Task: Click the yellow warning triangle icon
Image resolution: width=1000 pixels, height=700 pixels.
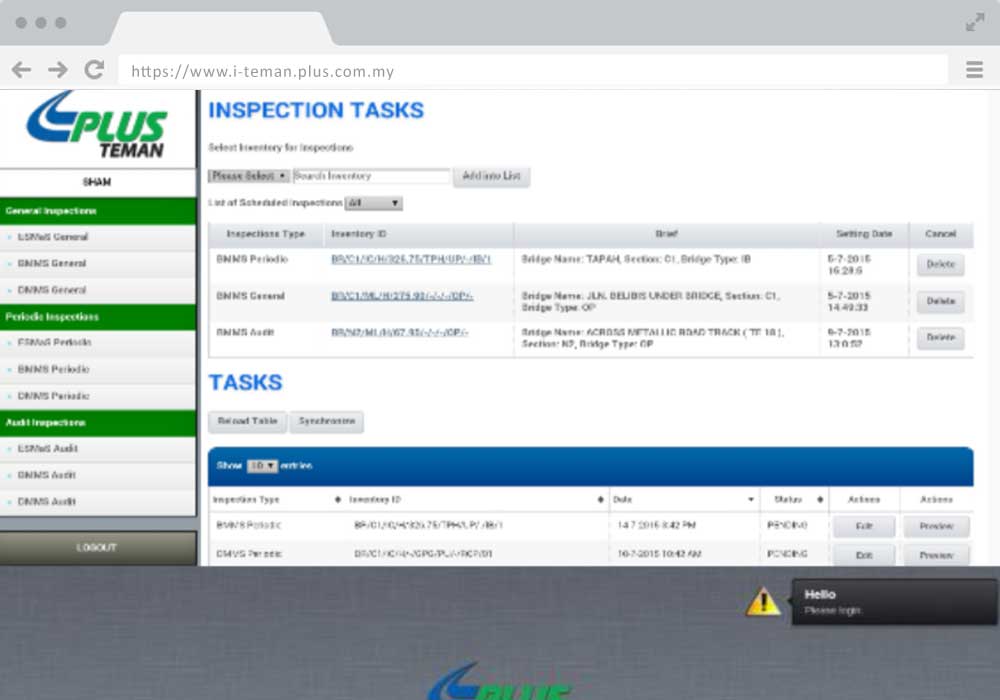Action: (763, 601)
